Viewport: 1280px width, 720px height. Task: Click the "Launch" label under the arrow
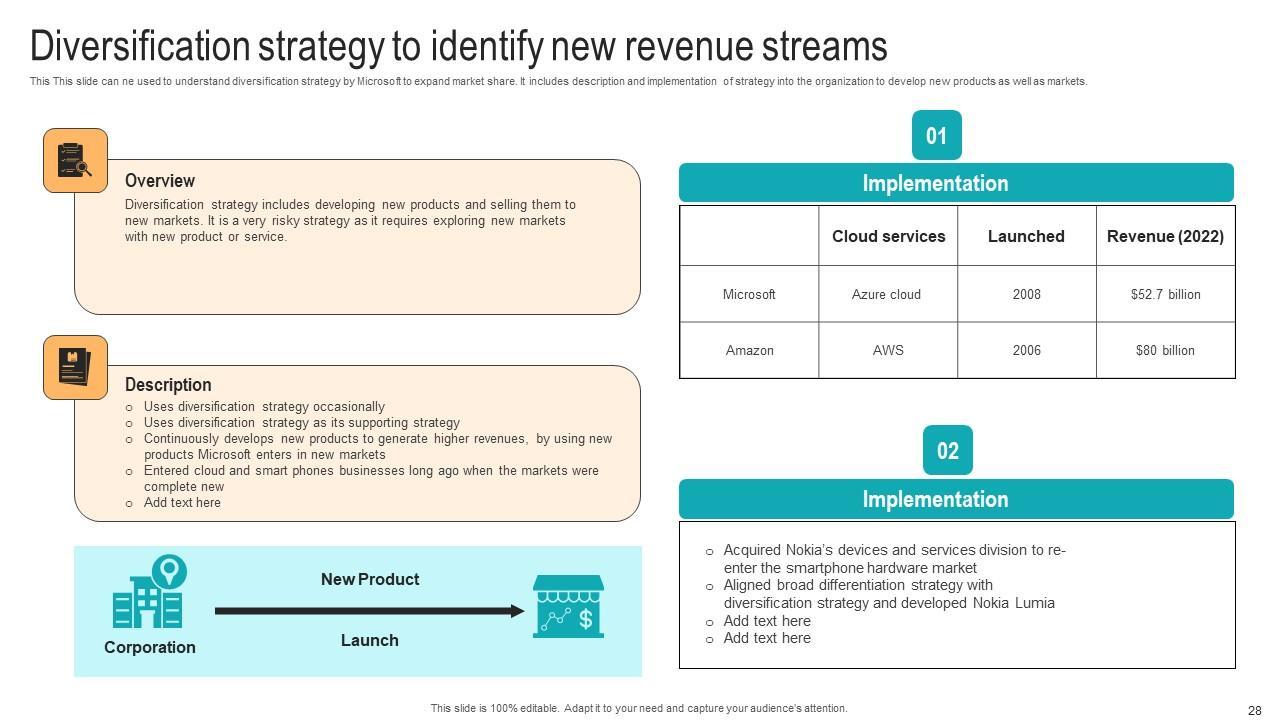(370, 640)
